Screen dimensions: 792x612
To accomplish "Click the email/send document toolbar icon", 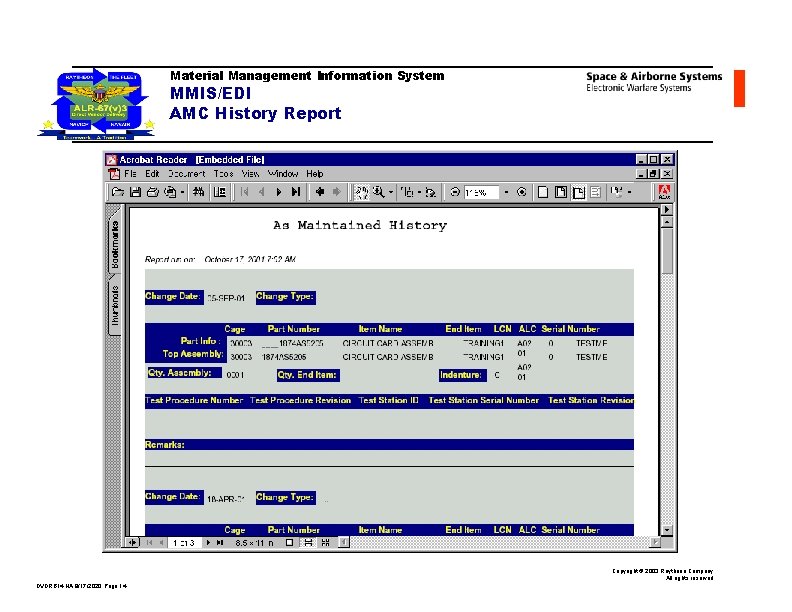I will pyautogui.click(x=171, y=192).
